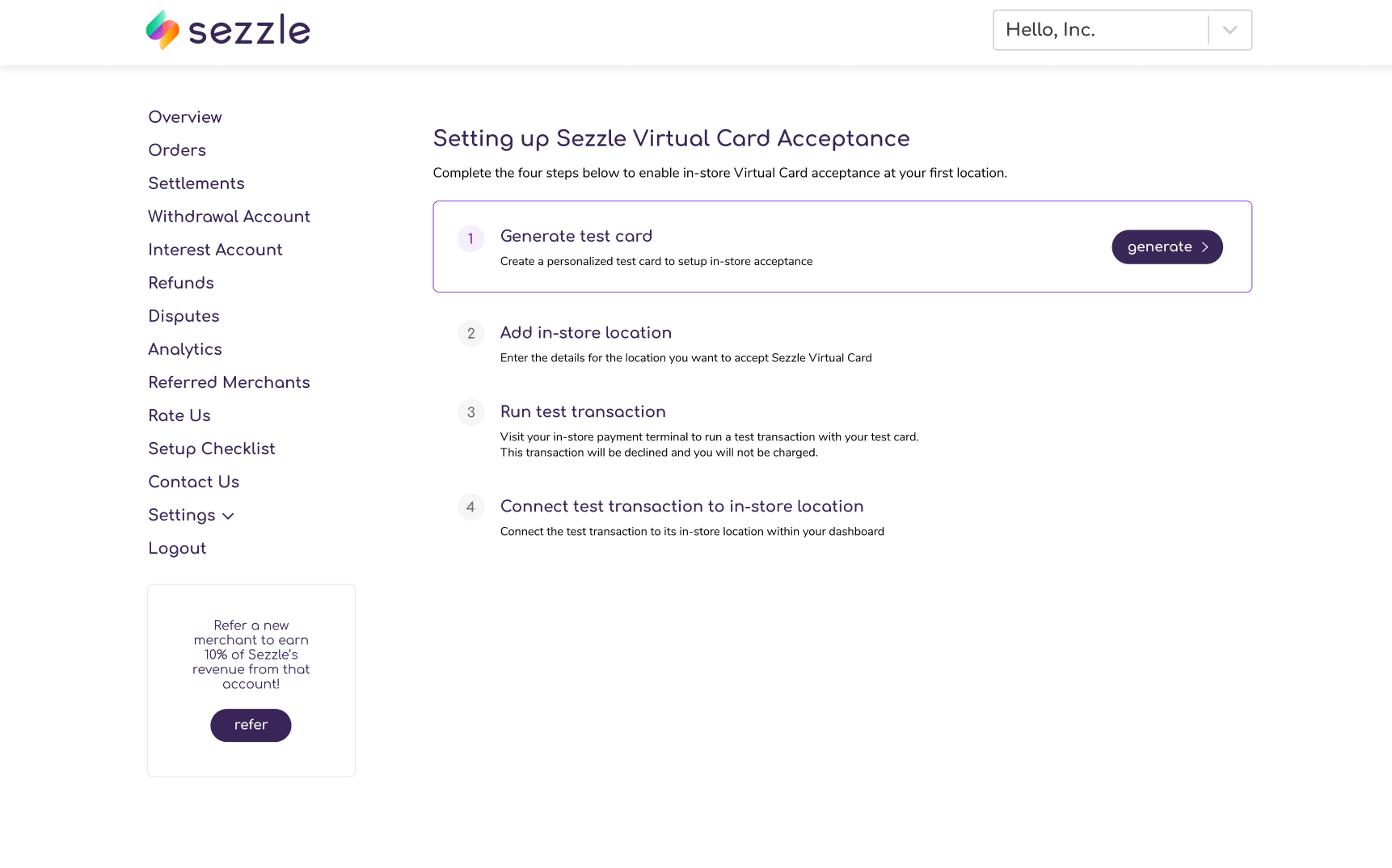The height and width of the screenshot is (868, 1392).
Task: Click step circle 1 next to Generate test card
Action: point(470,238)
